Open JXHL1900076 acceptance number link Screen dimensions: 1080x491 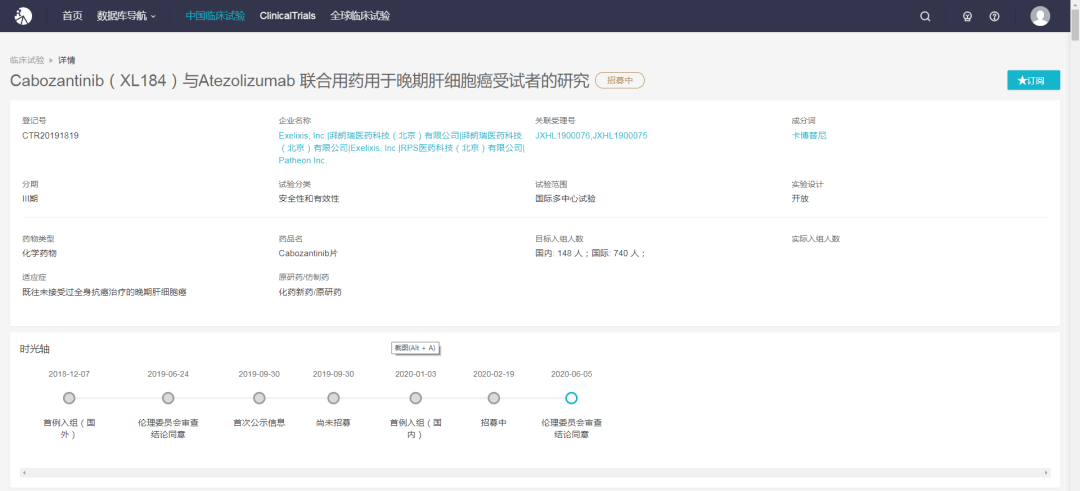563,136
